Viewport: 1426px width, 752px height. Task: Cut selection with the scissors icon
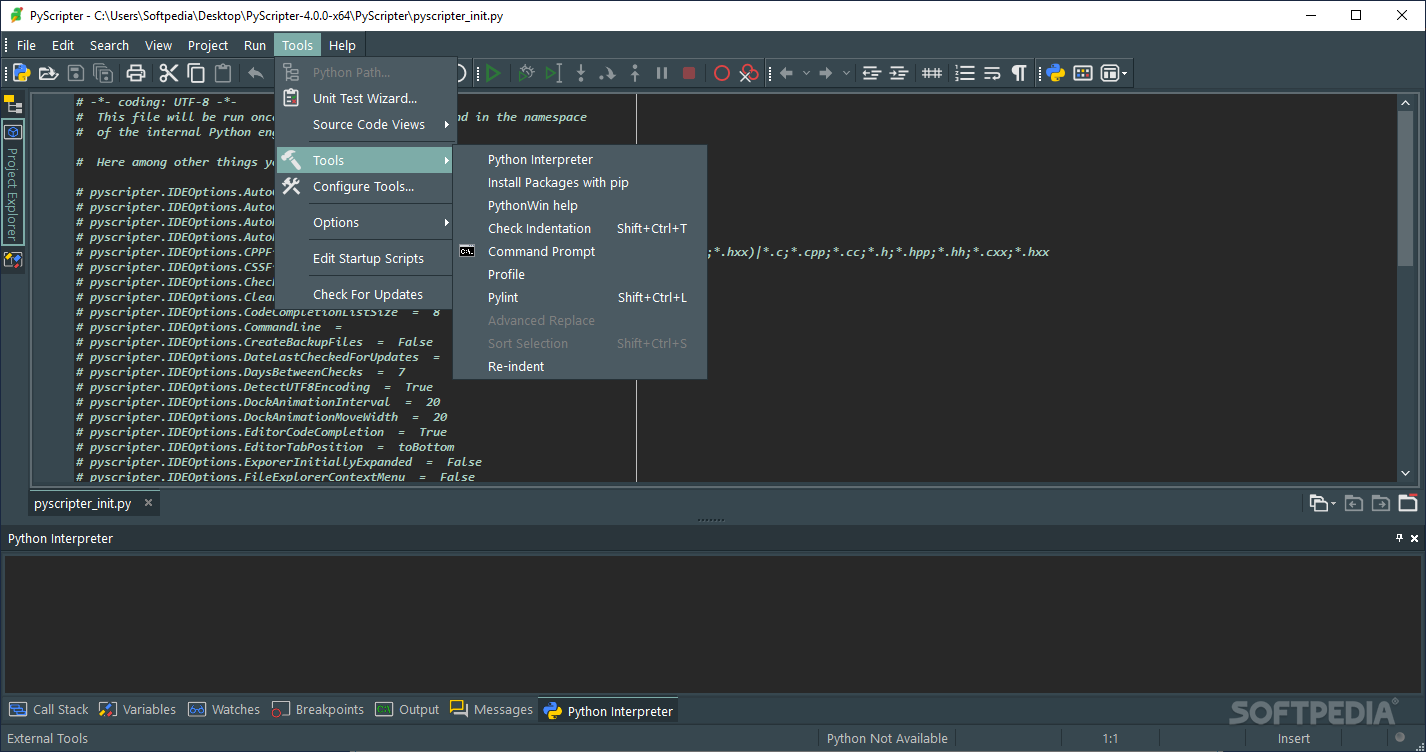[x=168, y=73]
